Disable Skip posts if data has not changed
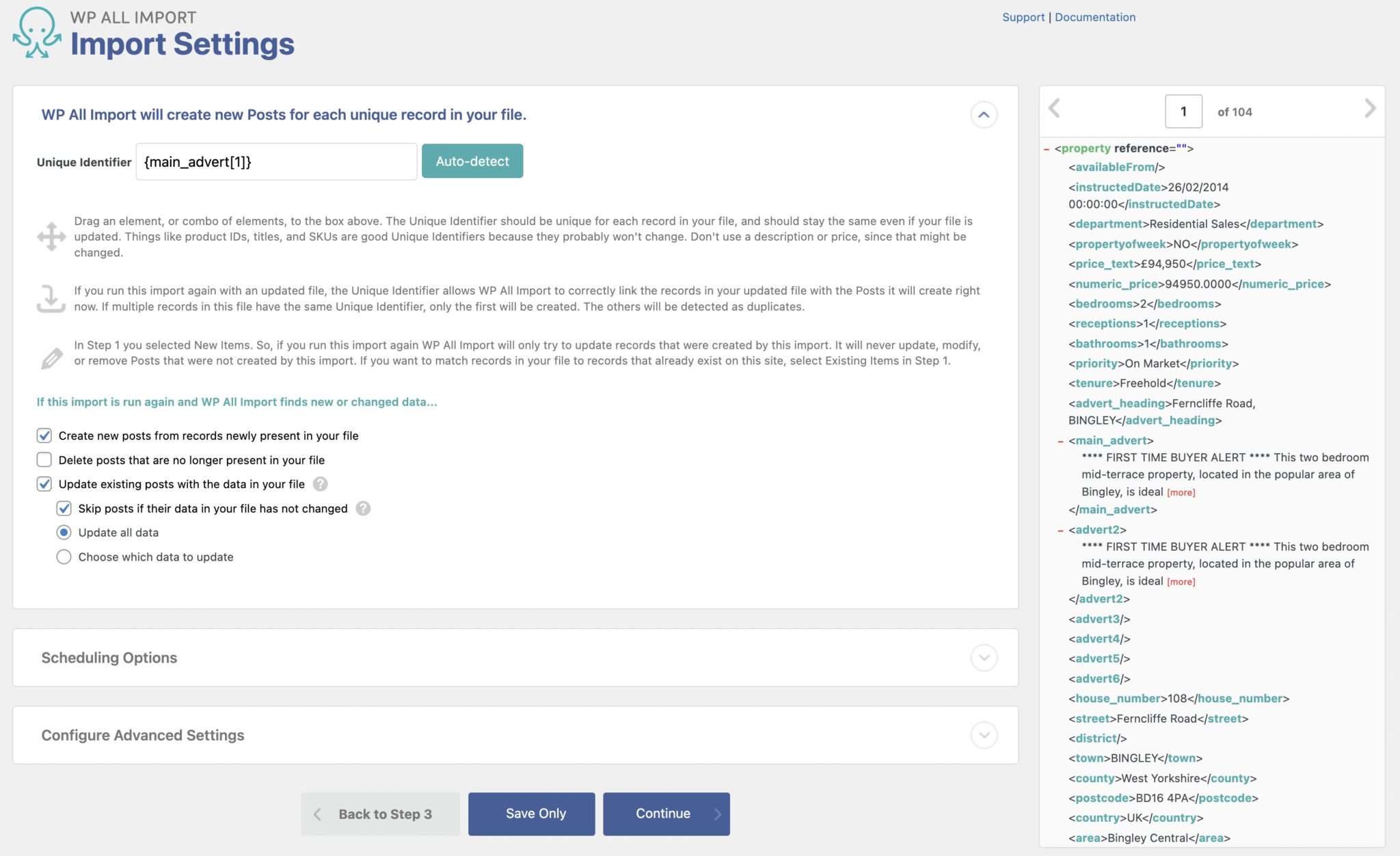The height and width of the screenshot is (856, 1400). click(x=64, y=509)
